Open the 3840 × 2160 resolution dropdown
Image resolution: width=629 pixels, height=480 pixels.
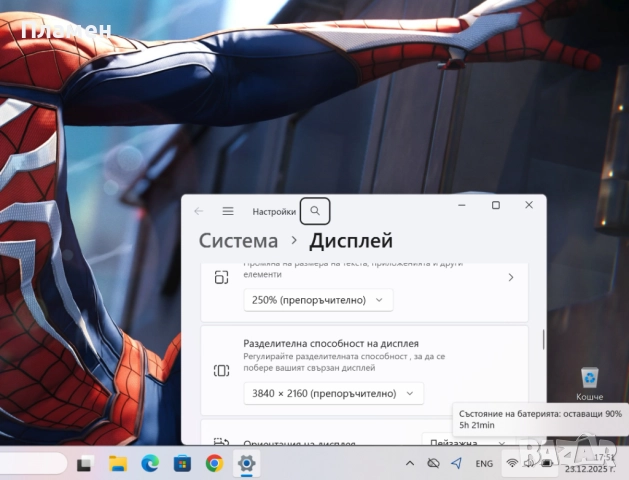click(x=333, y=393)
